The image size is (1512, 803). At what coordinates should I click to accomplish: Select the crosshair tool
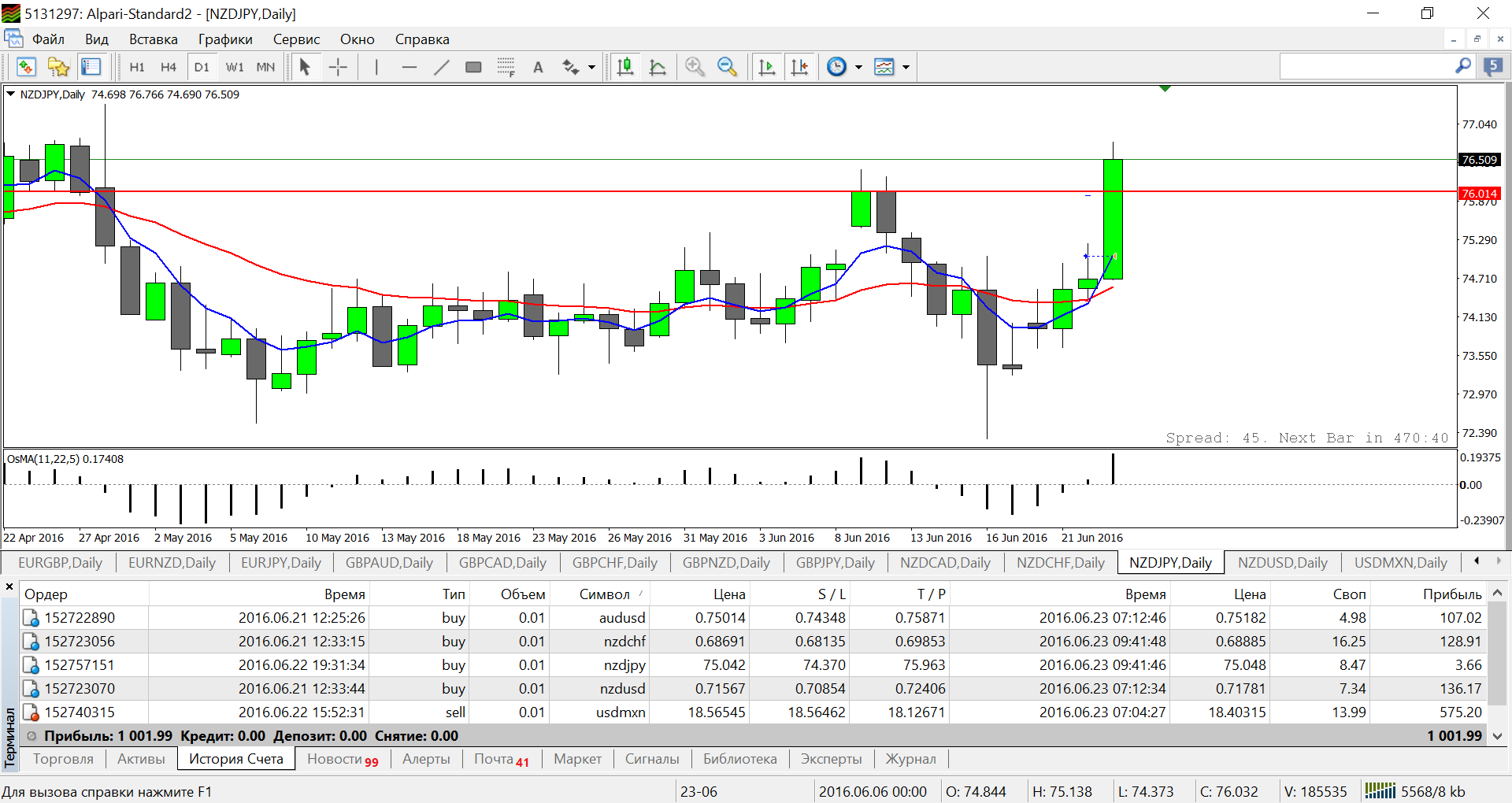[338, 67]
